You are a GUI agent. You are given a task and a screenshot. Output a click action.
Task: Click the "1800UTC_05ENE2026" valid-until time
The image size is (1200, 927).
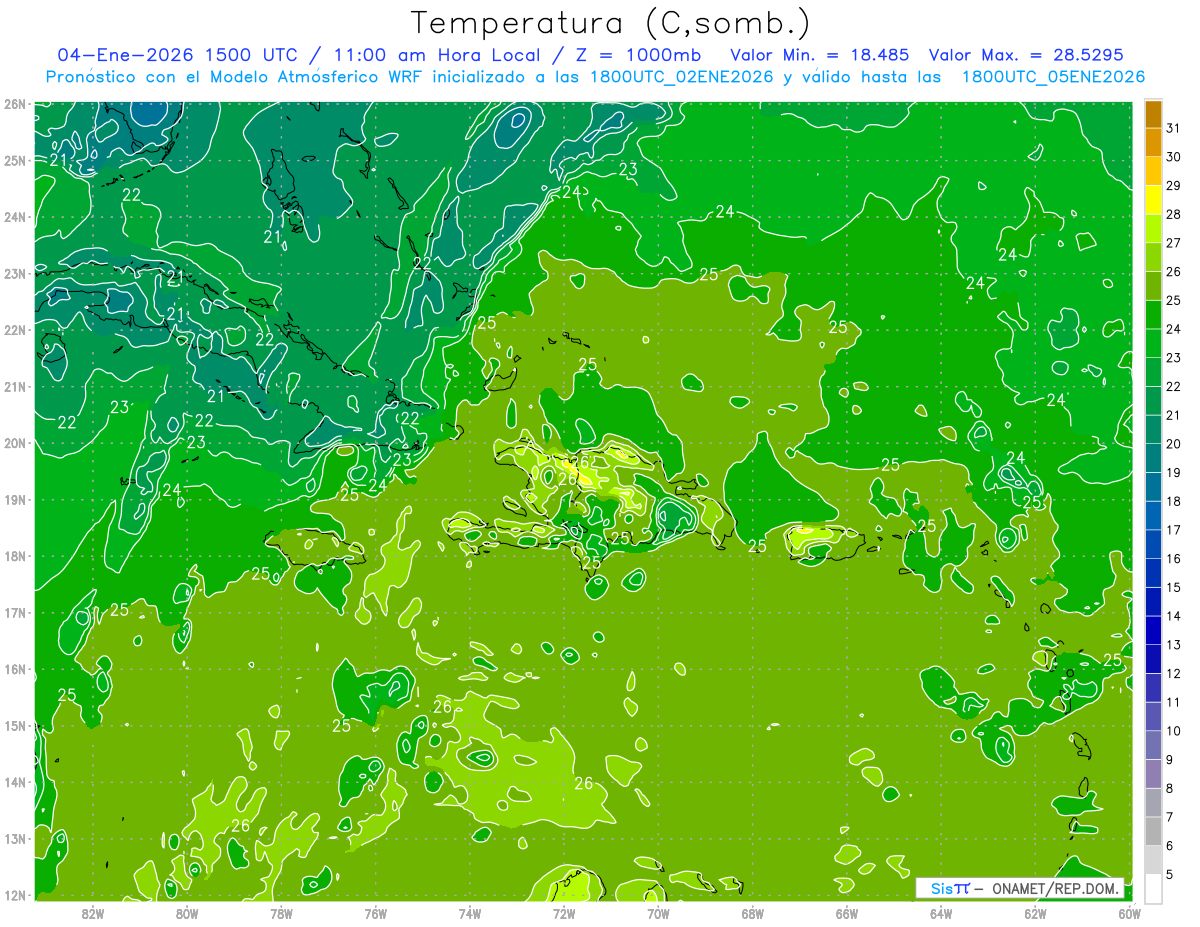click(1052, 77)
